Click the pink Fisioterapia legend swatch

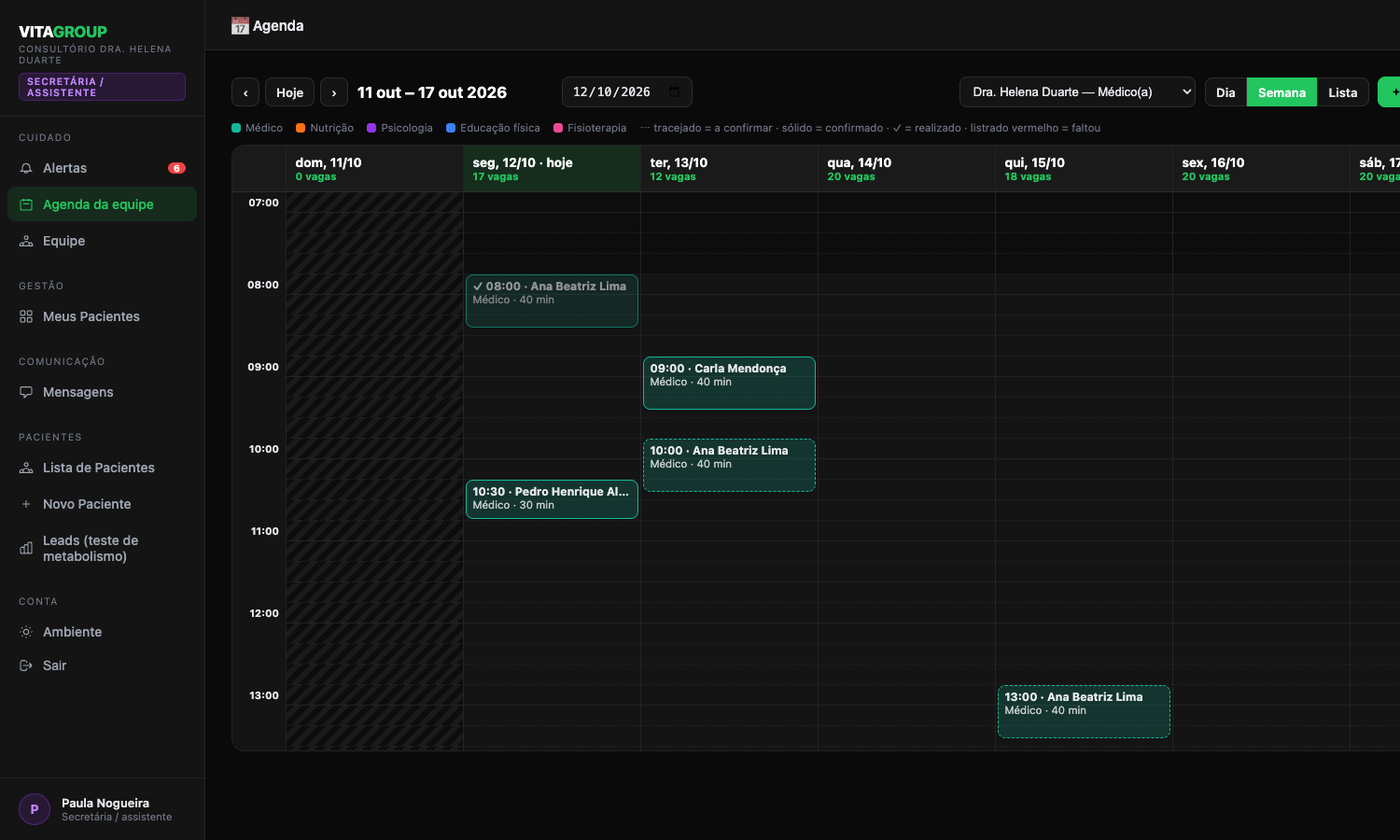tap(558, 128)
